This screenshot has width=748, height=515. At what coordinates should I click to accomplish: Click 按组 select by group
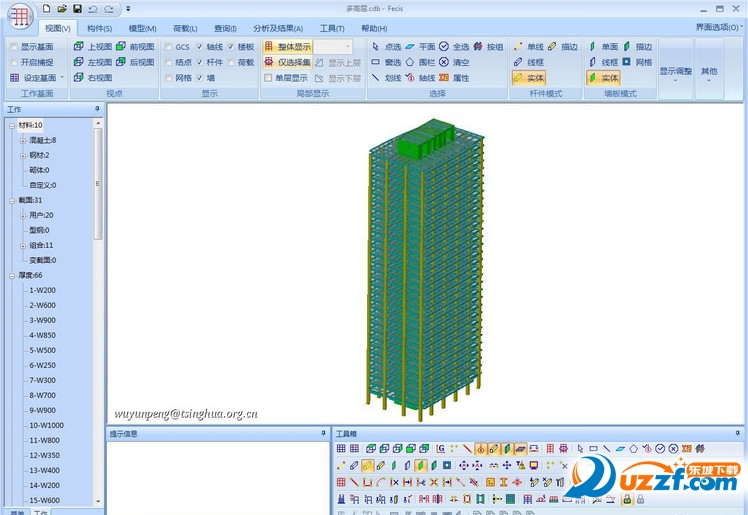tap(488, 46)
